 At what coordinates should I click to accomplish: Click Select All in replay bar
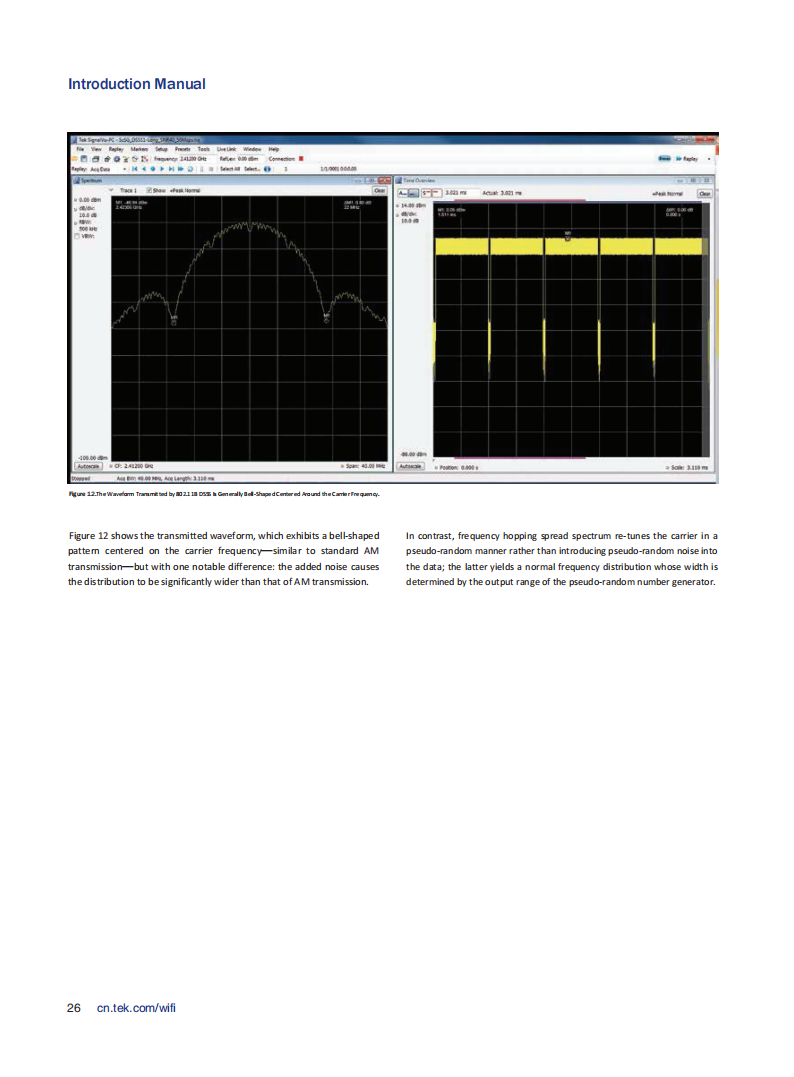tap(230, 169)
